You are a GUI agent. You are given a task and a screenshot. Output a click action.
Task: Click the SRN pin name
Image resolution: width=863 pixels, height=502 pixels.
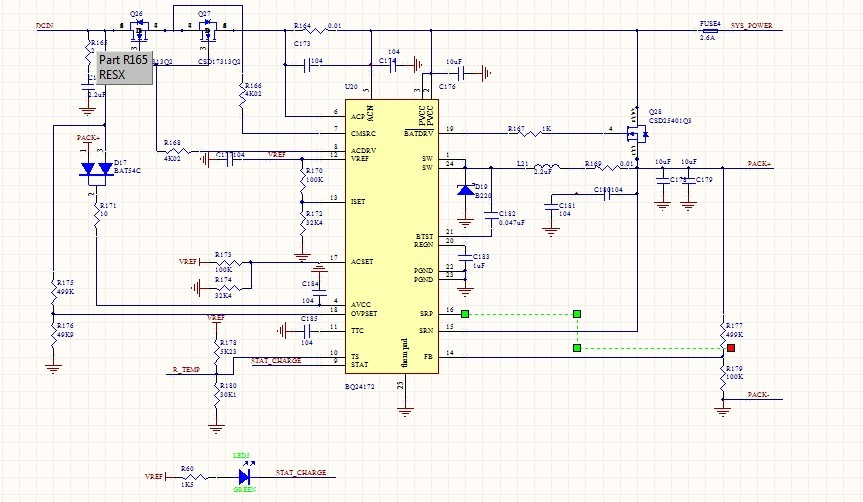426,331
